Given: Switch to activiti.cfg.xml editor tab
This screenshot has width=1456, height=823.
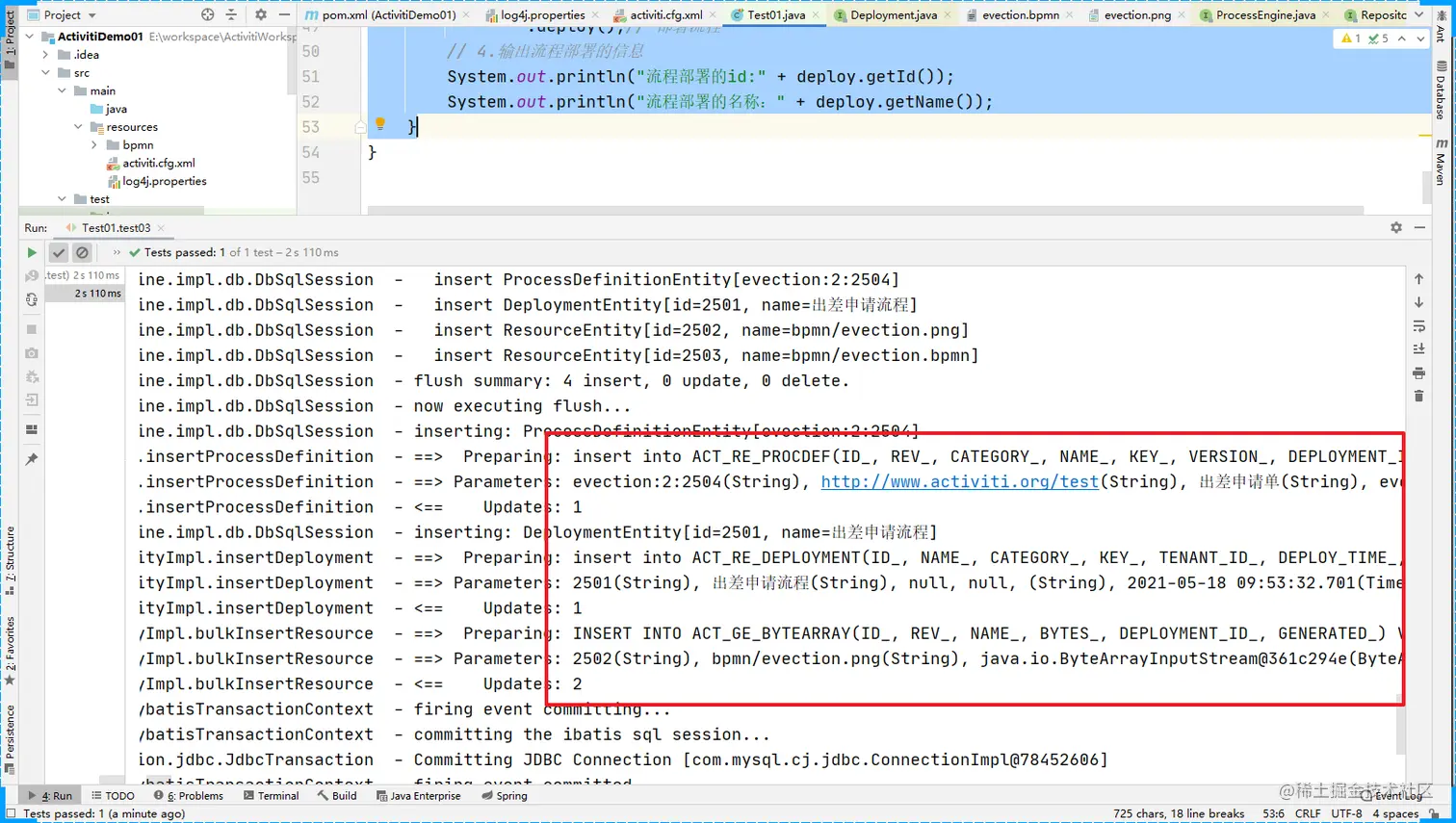Looking at the screenshot, I should tap(664, 15).
